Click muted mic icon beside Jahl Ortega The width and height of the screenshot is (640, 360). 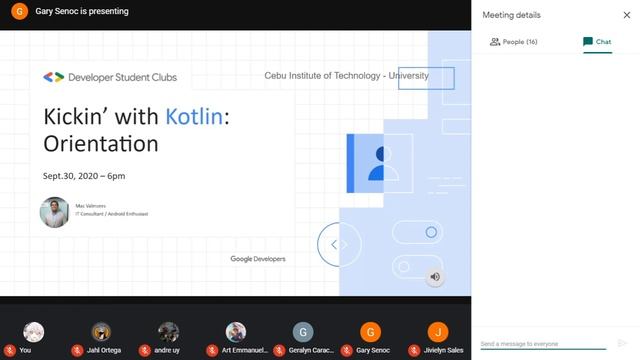pyautogui.click(x=77, y=350)
